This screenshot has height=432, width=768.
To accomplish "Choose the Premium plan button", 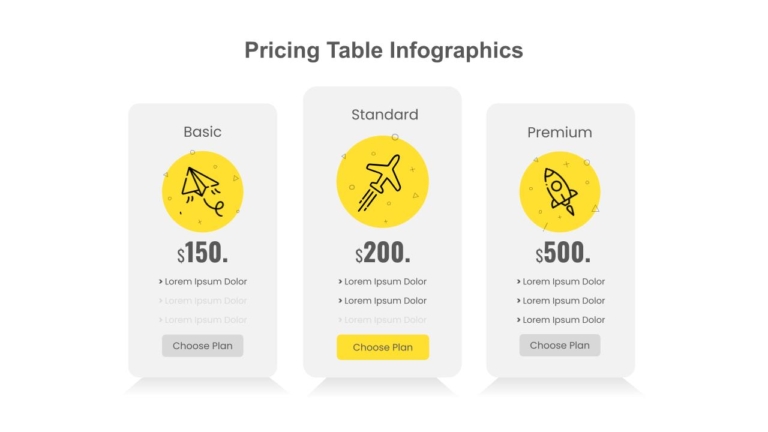I will click(560, 345).
